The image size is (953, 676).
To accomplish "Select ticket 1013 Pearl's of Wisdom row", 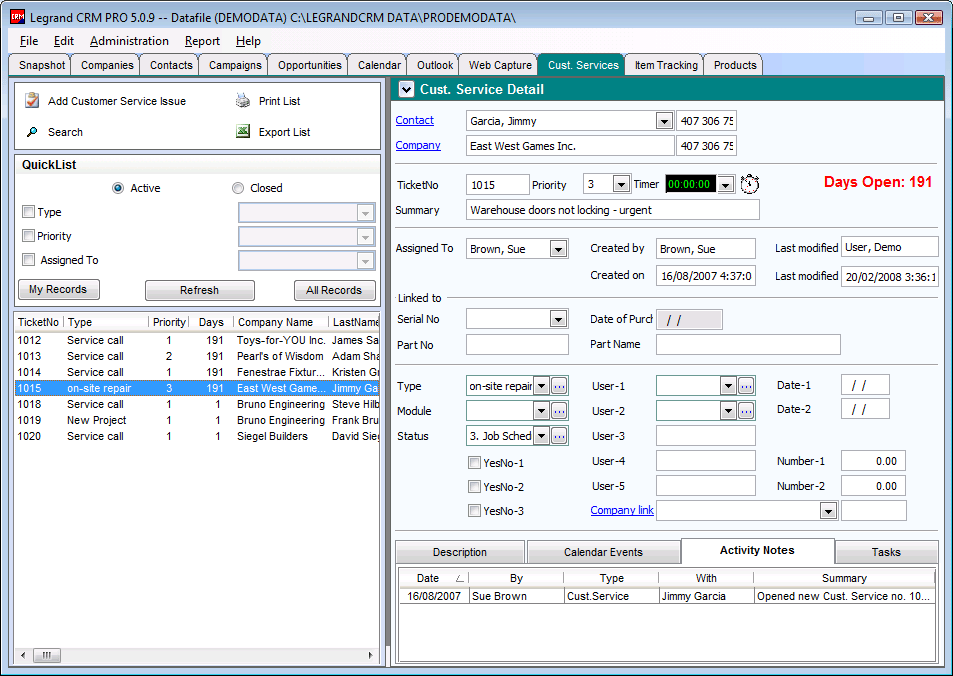I will click(x=197, y=356).
